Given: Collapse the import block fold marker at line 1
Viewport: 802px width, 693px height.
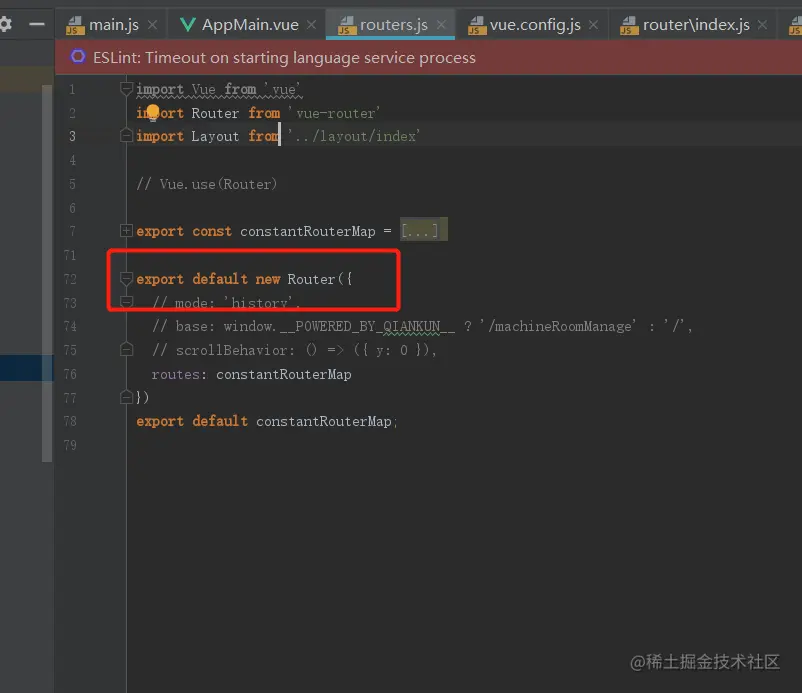Looking at the screenshot, I should click(x=126, y=89).
